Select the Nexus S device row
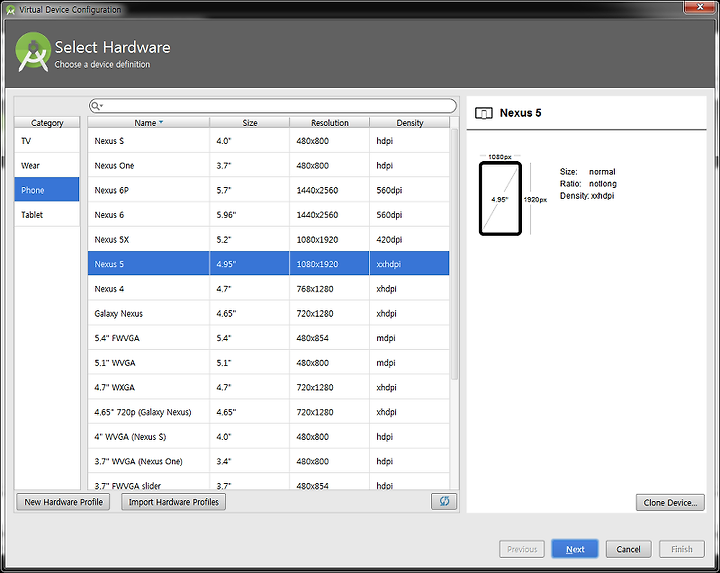Viewport: 720px width, 573px height. coord(269,140)
